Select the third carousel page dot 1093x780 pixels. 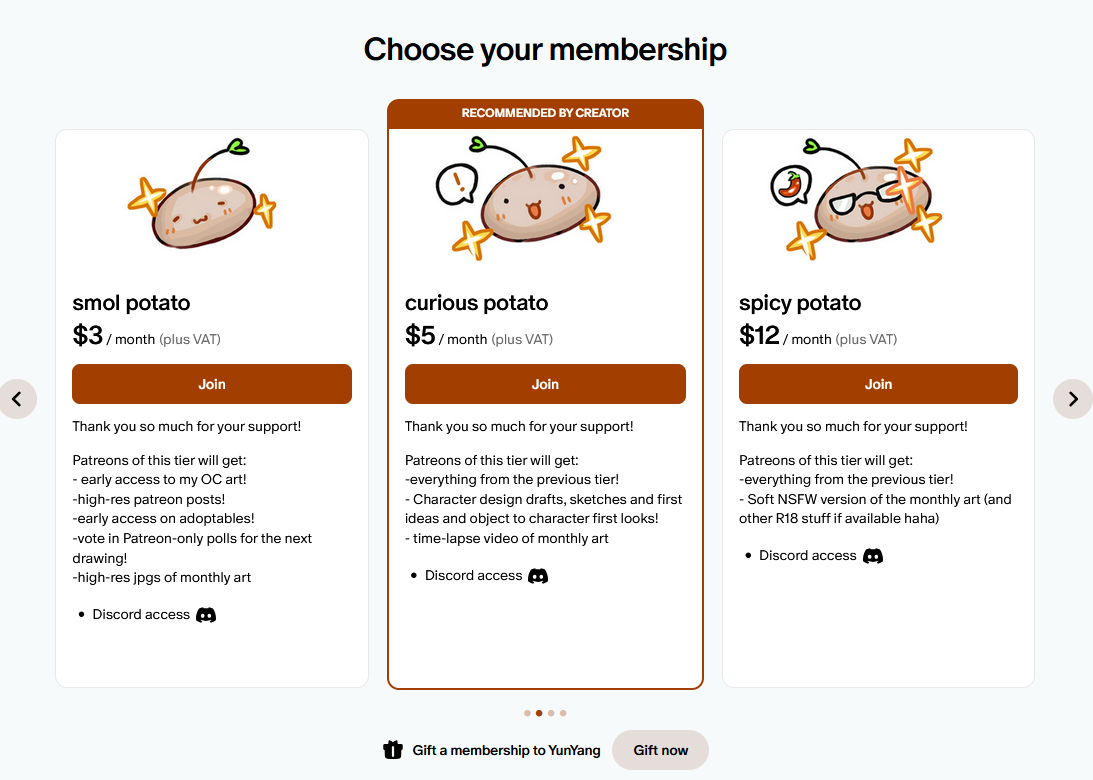point(551,713)
